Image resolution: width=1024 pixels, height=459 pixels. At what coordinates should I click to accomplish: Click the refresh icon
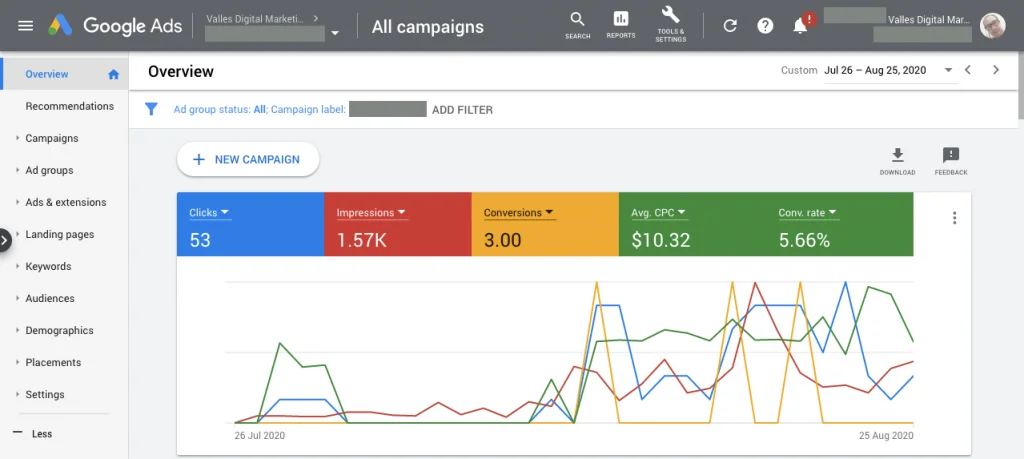click(730, 26)
